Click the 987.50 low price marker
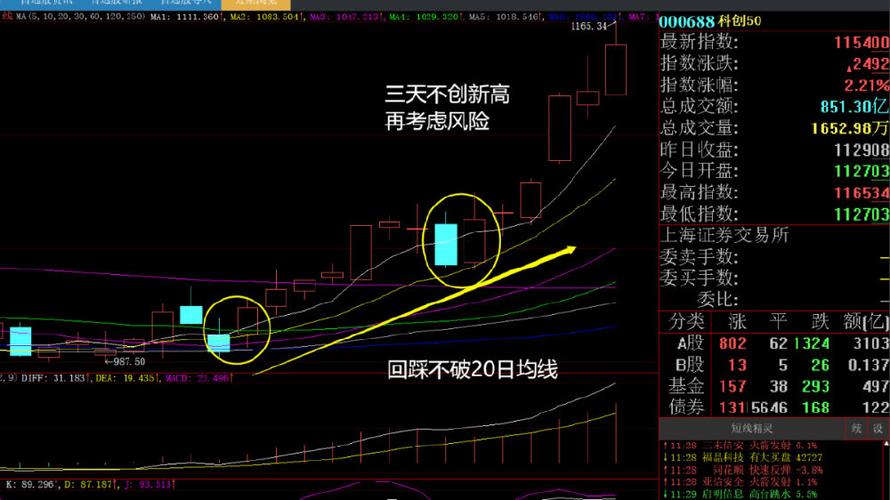Image resolution: width=890 pixels, height=500 pixels. click(126, 361)
